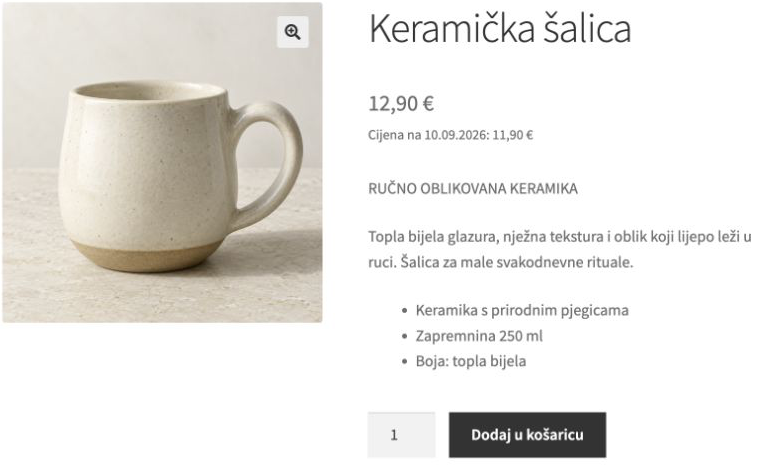Viewport: 782px width, 476px height.
Task: Click the RUČNO OBLIKOVANA KERAMIKA heading
Action: (x=473, y=189)
